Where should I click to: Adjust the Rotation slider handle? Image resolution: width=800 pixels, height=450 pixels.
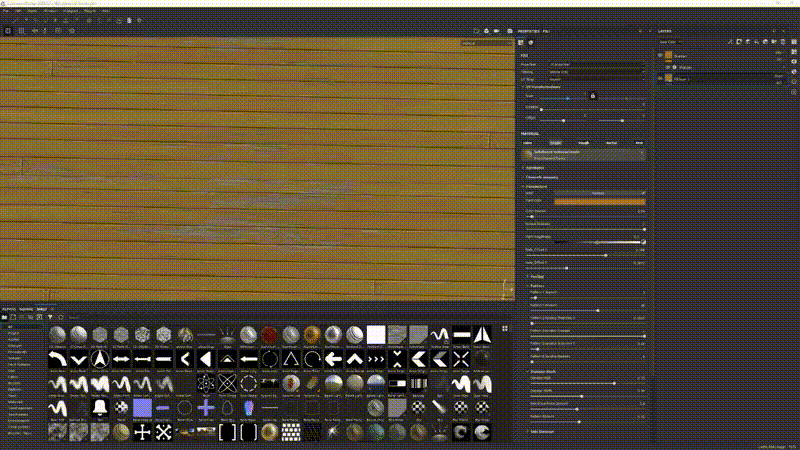pos(541,110)
